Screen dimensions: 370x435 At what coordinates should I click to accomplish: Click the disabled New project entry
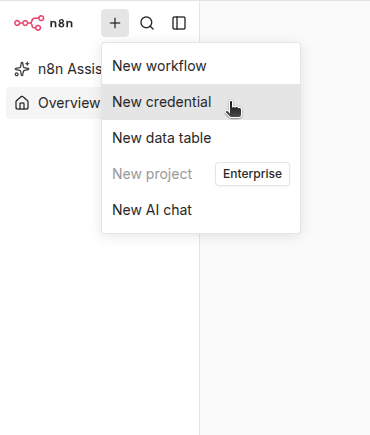[152, 174]
